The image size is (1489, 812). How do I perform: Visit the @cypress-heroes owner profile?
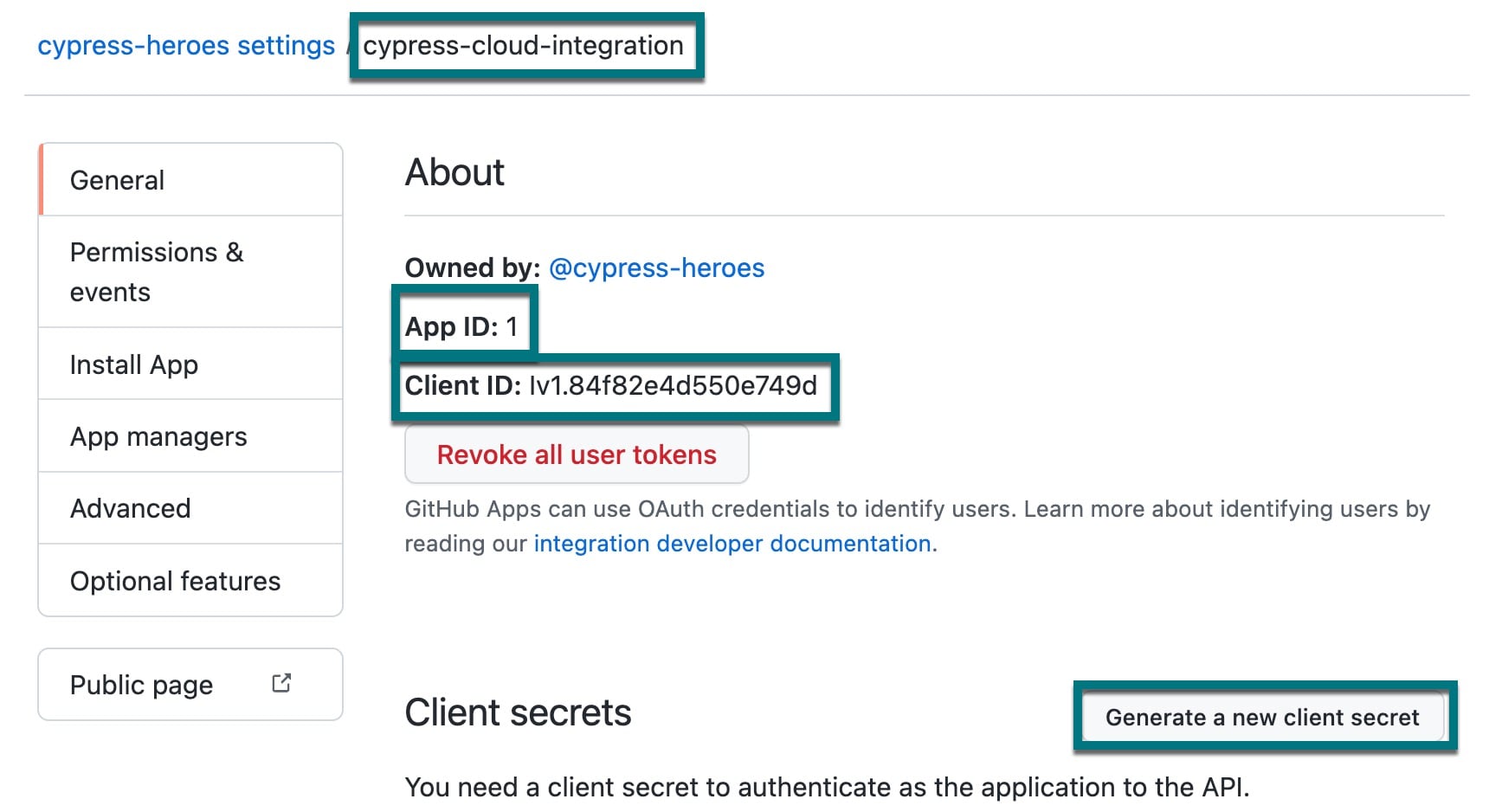(656, 267)
